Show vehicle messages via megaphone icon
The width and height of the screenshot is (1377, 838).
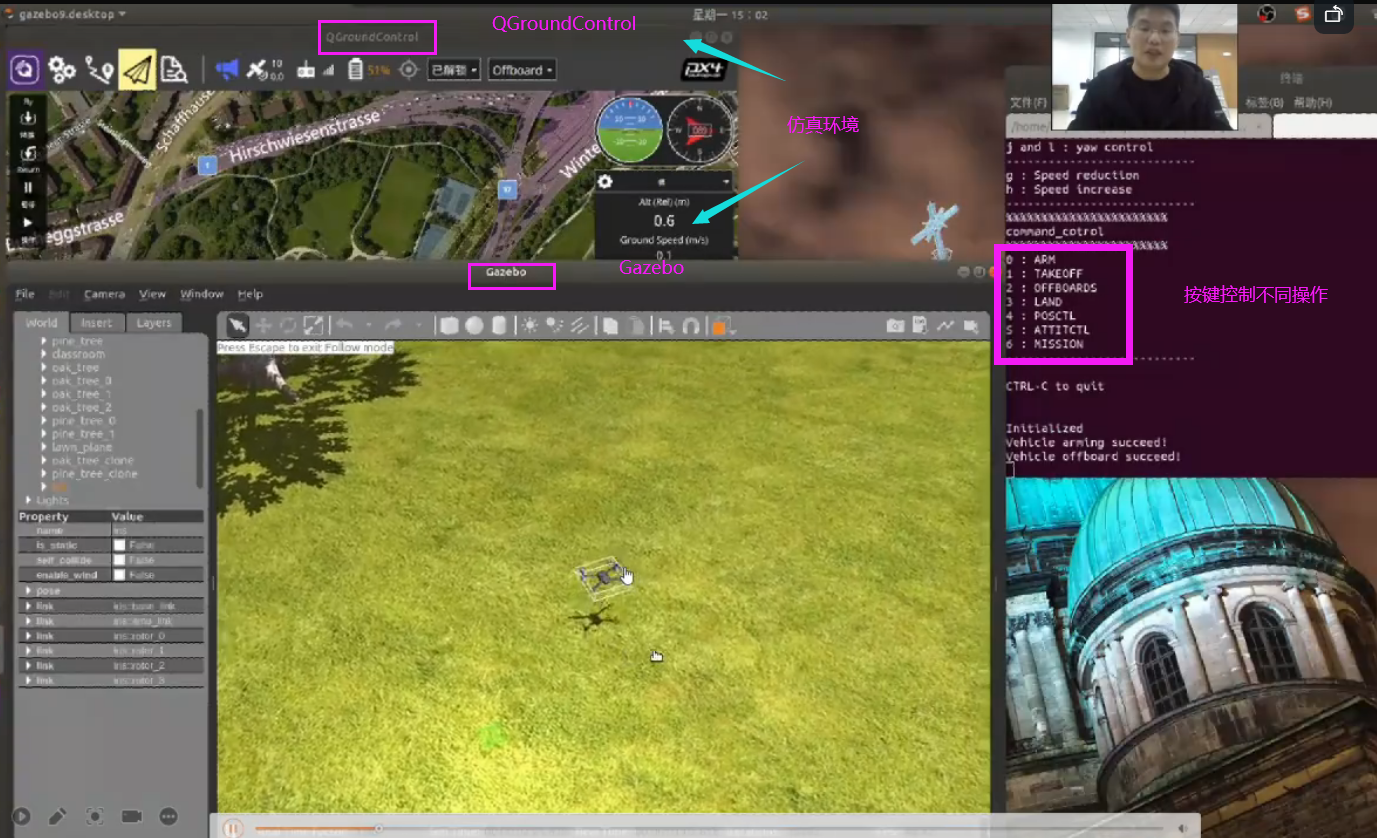tap(227, 69)
